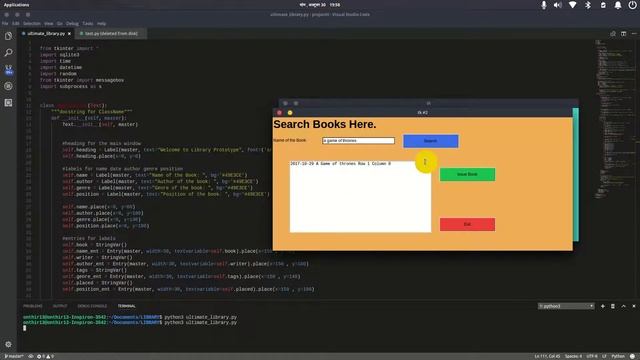
Task: Open the power menu icon
Action: tap(632, 5)
